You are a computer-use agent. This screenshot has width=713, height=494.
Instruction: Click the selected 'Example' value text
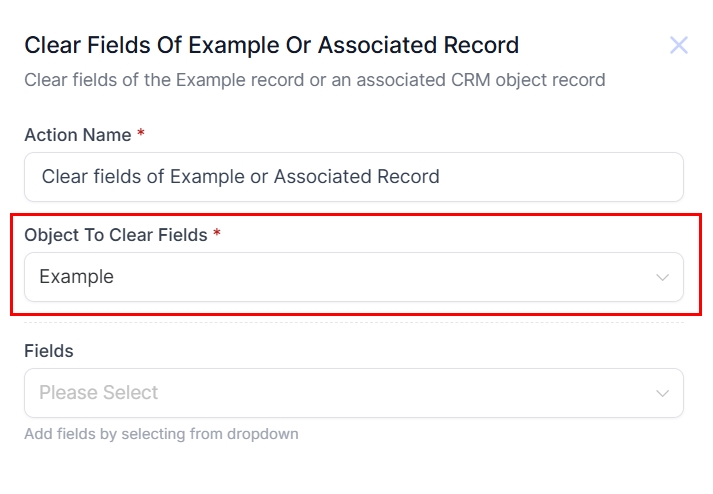pyautogui.click(x=77, y=277)
